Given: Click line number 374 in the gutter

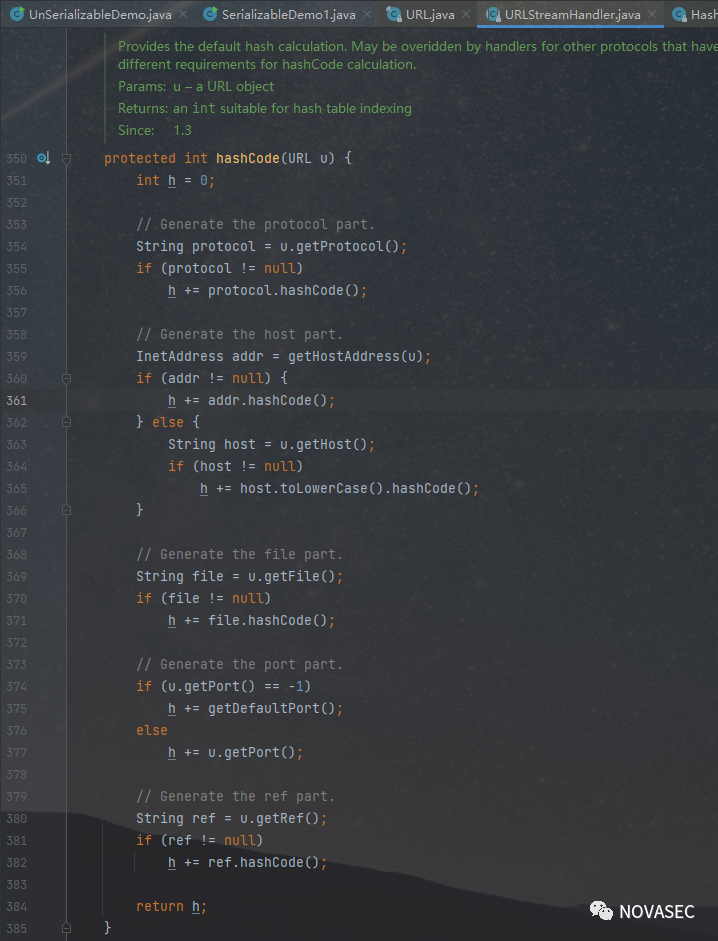Looking at the screenshot, I should coord(17,687).
